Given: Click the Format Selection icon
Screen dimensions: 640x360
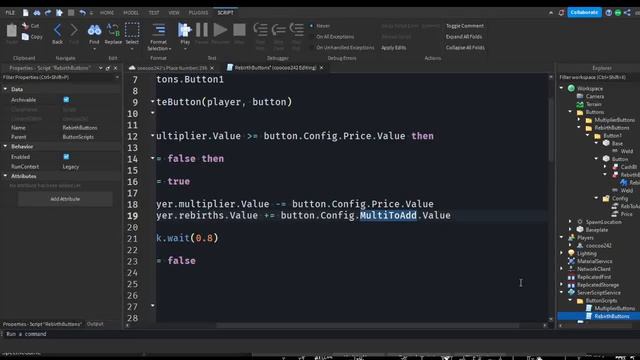Looking at the screenshot, I should [x=159, y=30].
